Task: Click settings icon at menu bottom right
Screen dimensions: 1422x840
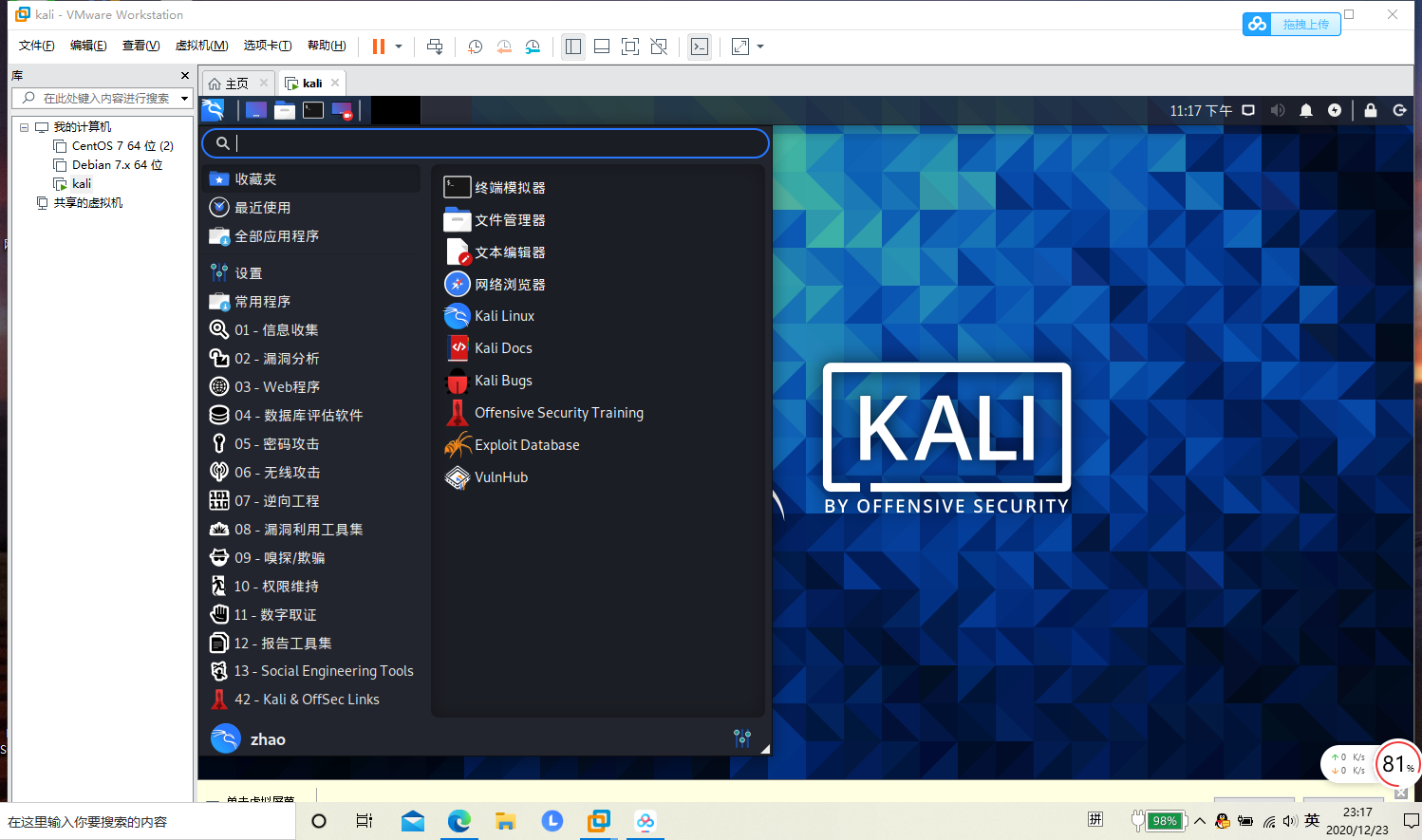Action: 742,737
